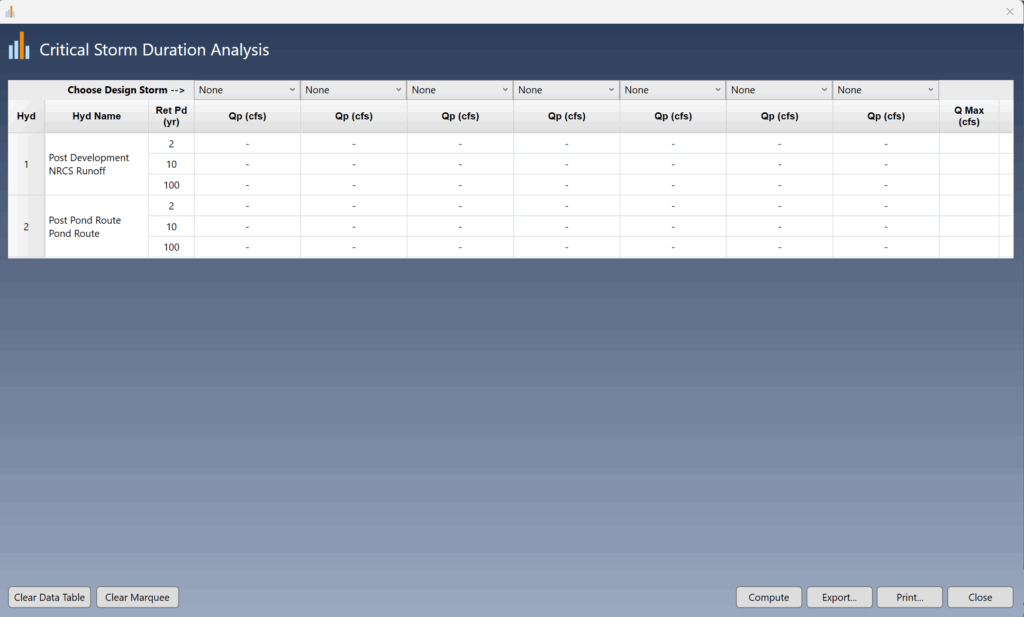Click the Q Max column header
Viewport: 1024px width, 617px height.
pos(968,115)
